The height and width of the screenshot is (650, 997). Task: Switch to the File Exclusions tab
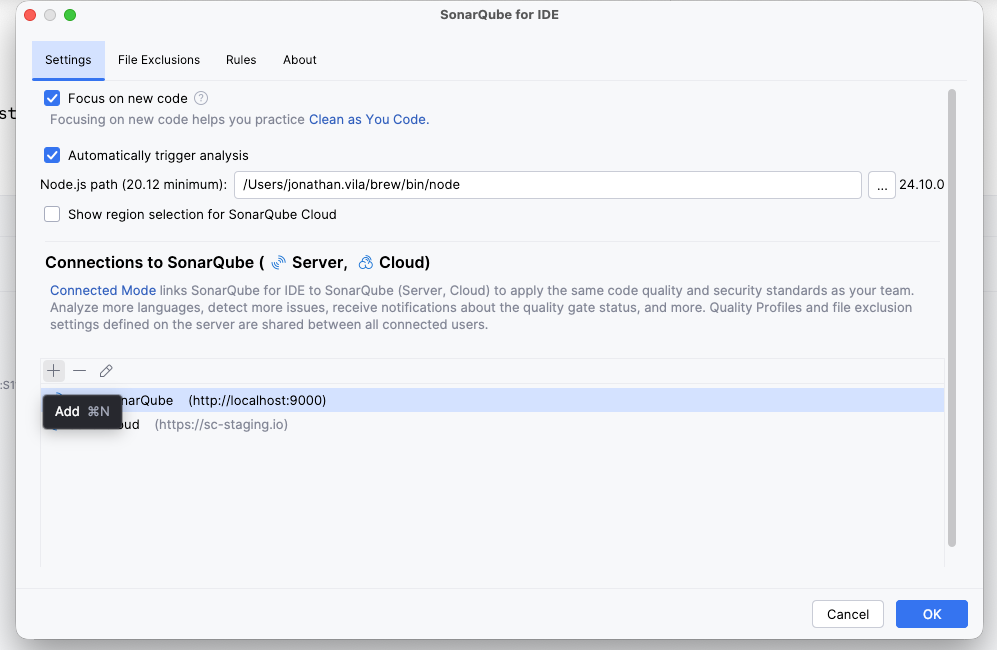[159, 60]
